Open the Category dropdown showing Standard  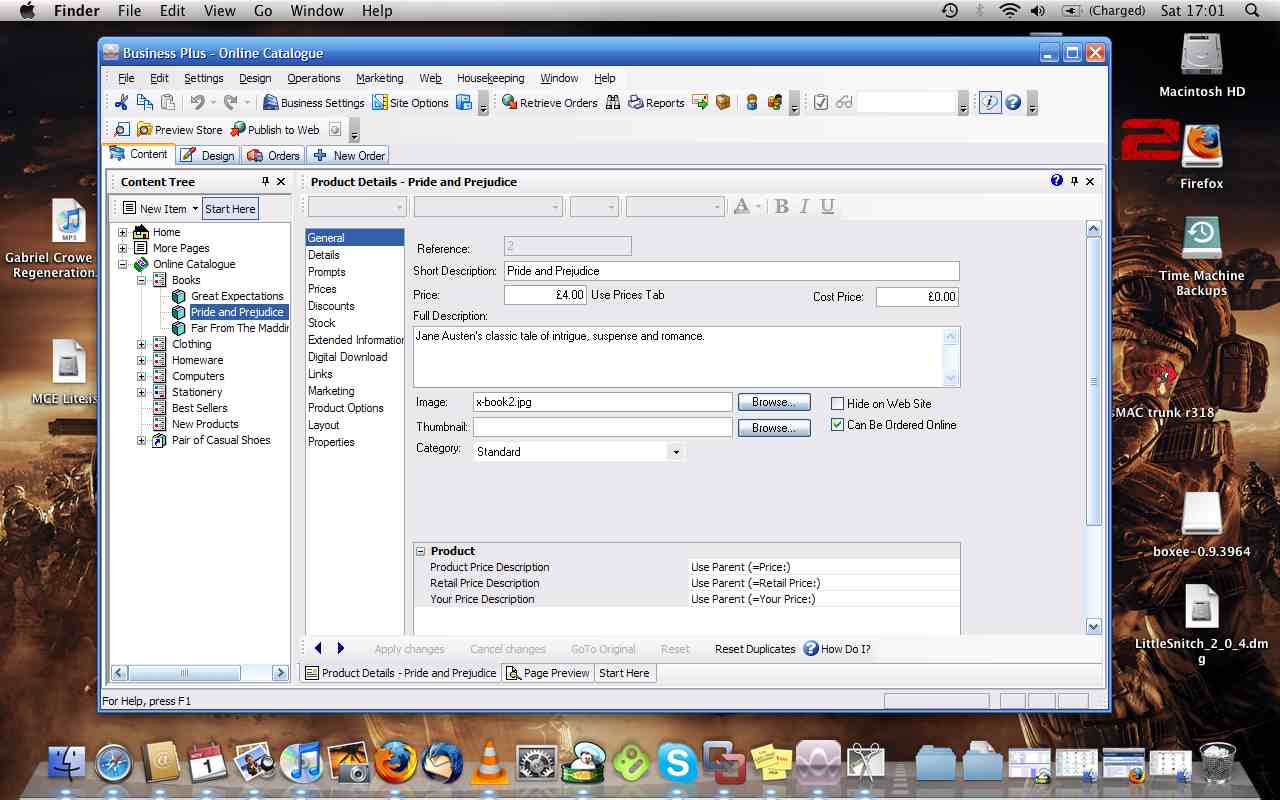tap(676, 452)
